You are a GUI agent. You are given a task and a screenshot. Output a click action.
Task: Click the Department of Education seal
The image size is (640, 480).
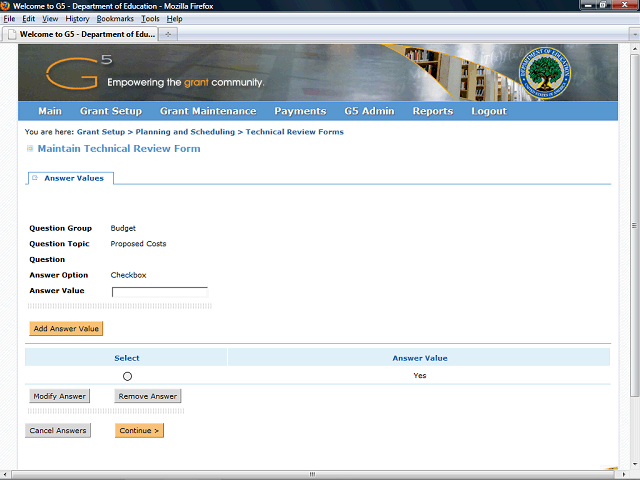[545, 73]
